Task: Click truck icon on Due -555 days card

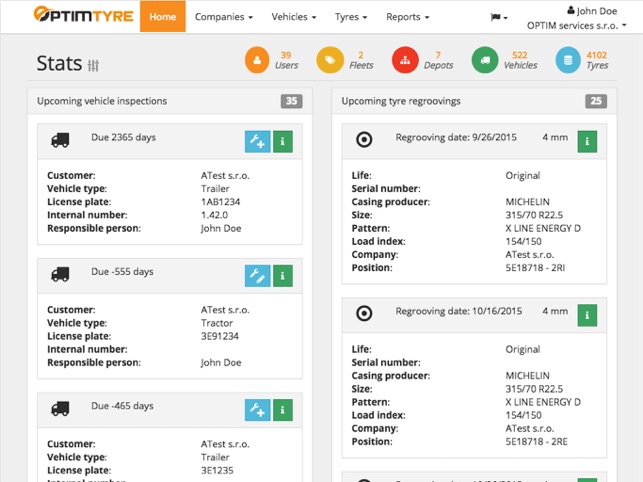Action: tap(60, 274)
